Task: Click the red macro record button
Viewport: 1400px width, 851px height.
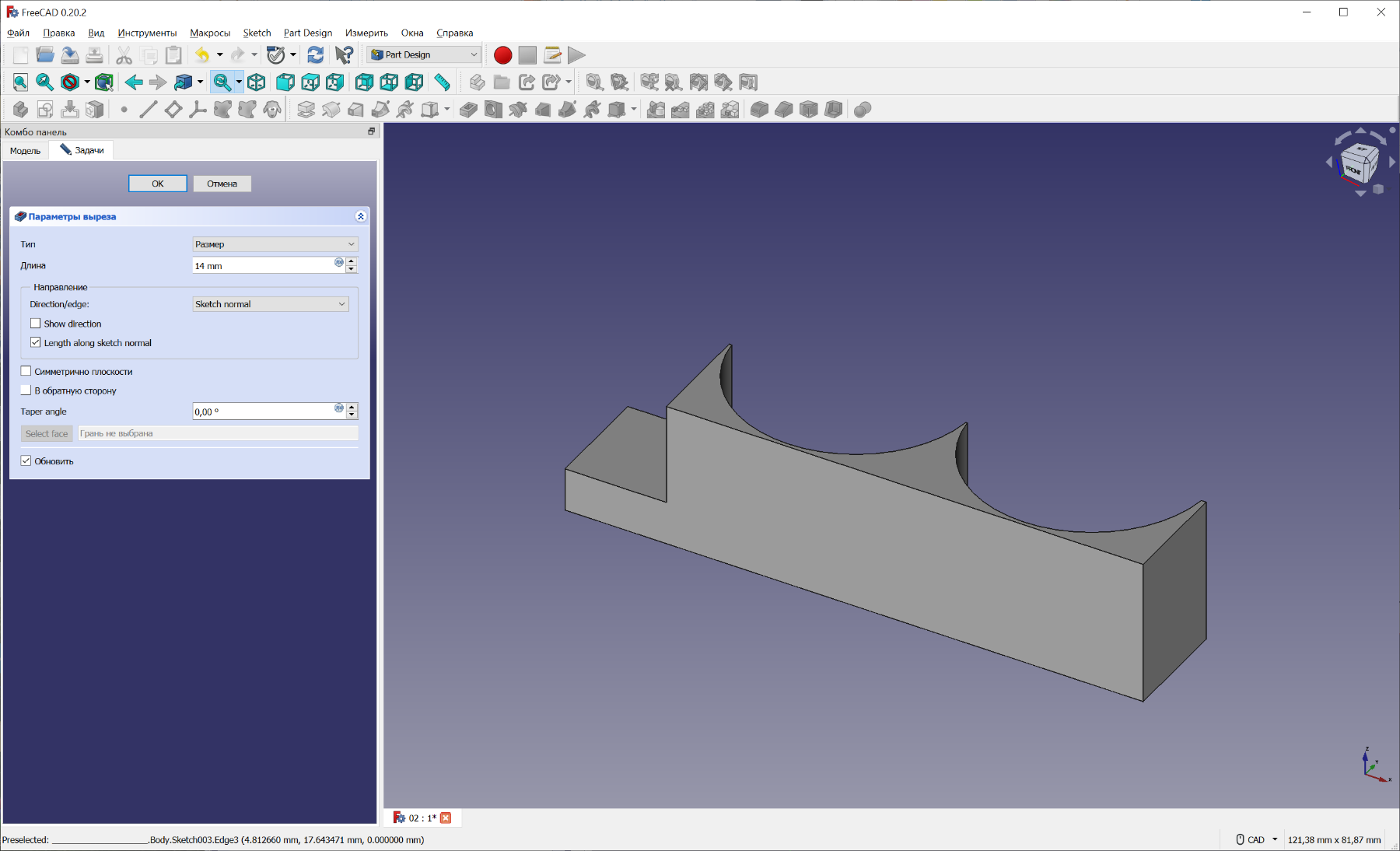Action: pos(502,55)
